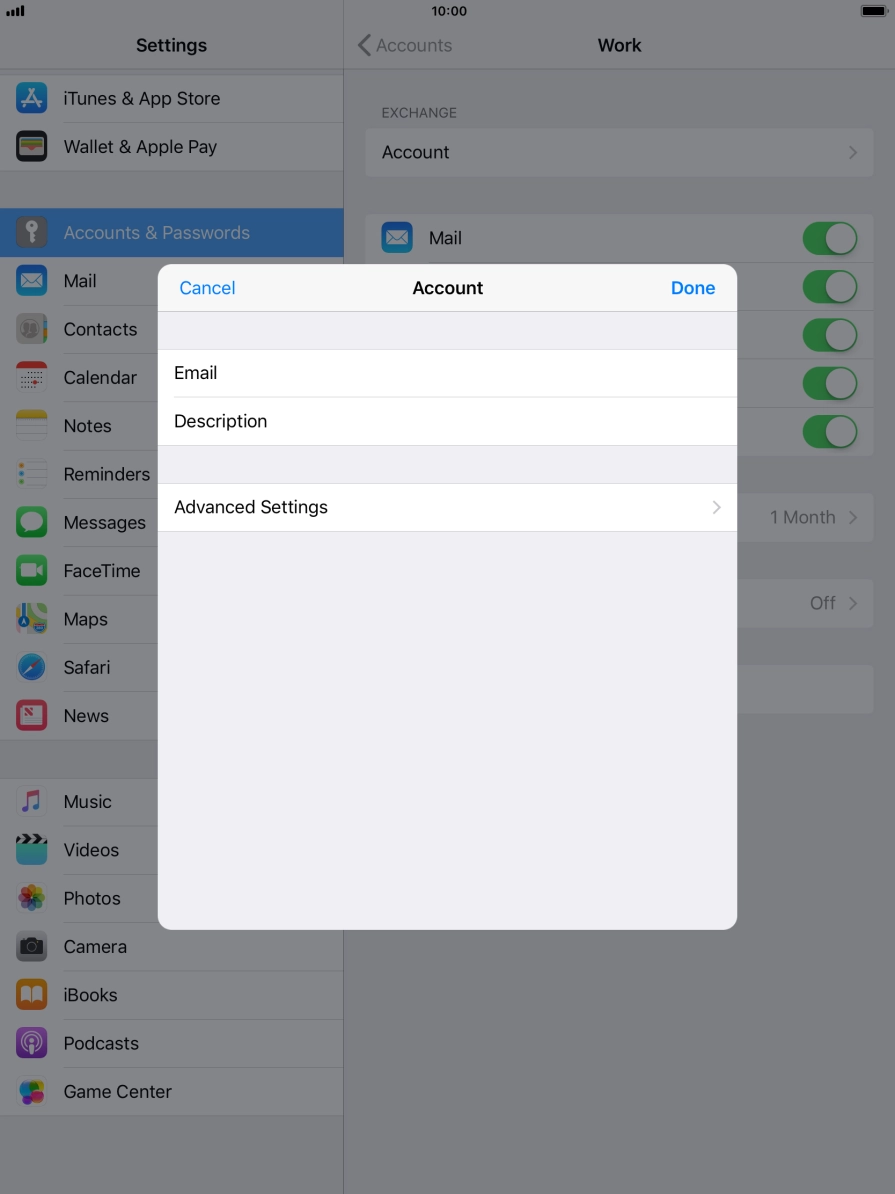The image size is (895, 1194).
Task: Toggle the second switch below Mail
Action: point(829,286)
